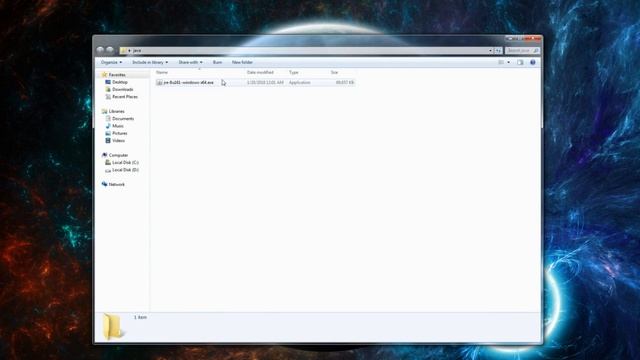Open the Videos library

(x=118, y=141)
